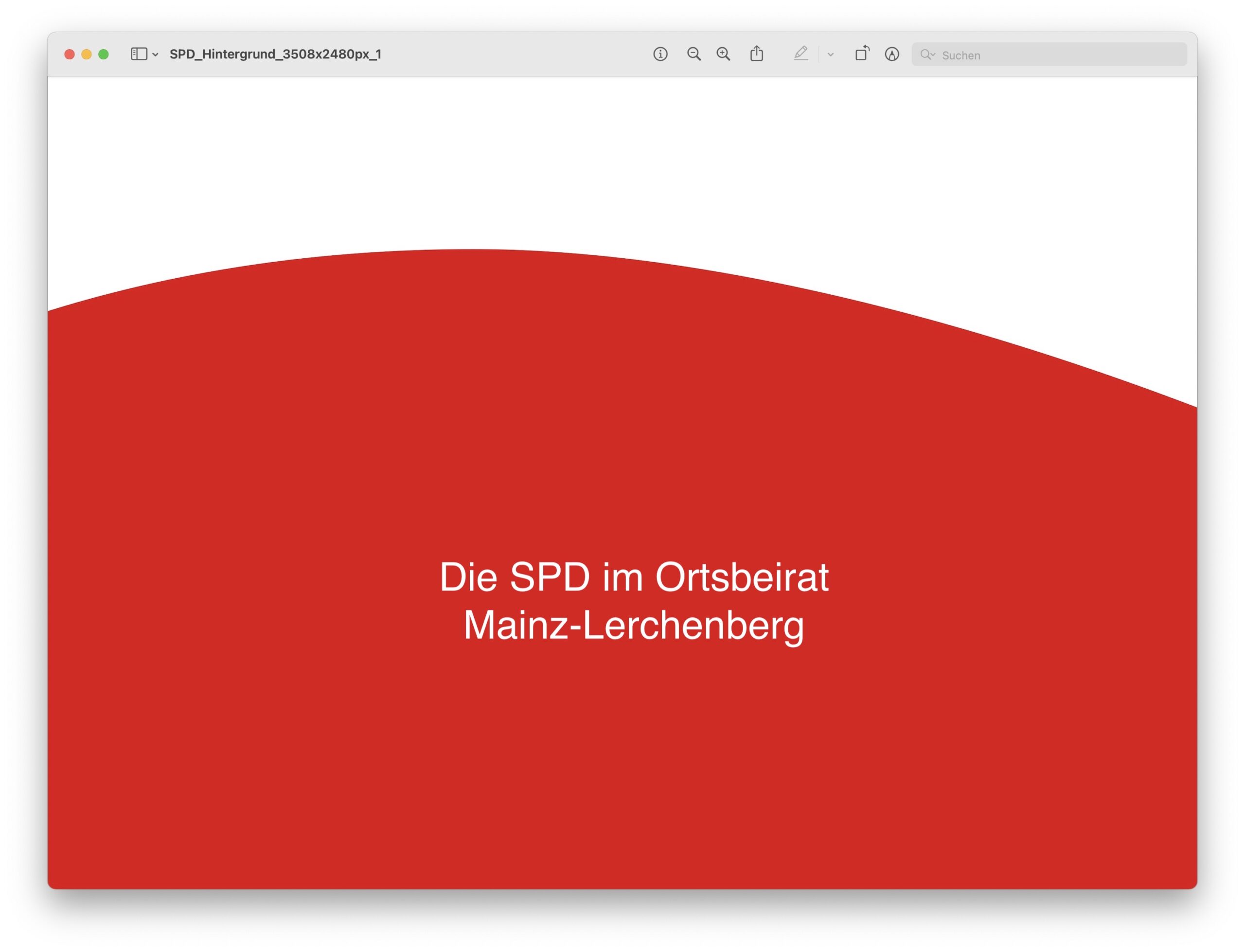Minimize the Preview window
Screen dimensions: 1245x952
tap(87, 54)
